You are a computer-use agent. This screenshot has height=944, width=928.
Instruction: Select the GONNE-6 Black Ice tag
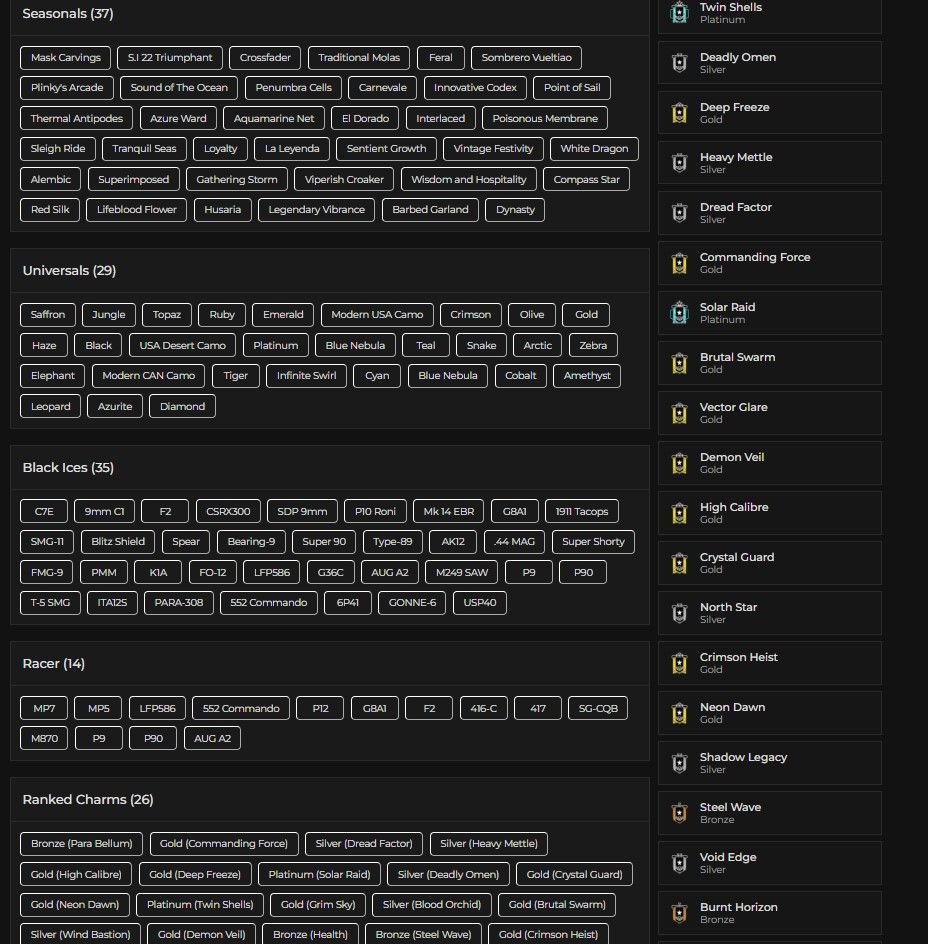(x=412, y=602)
